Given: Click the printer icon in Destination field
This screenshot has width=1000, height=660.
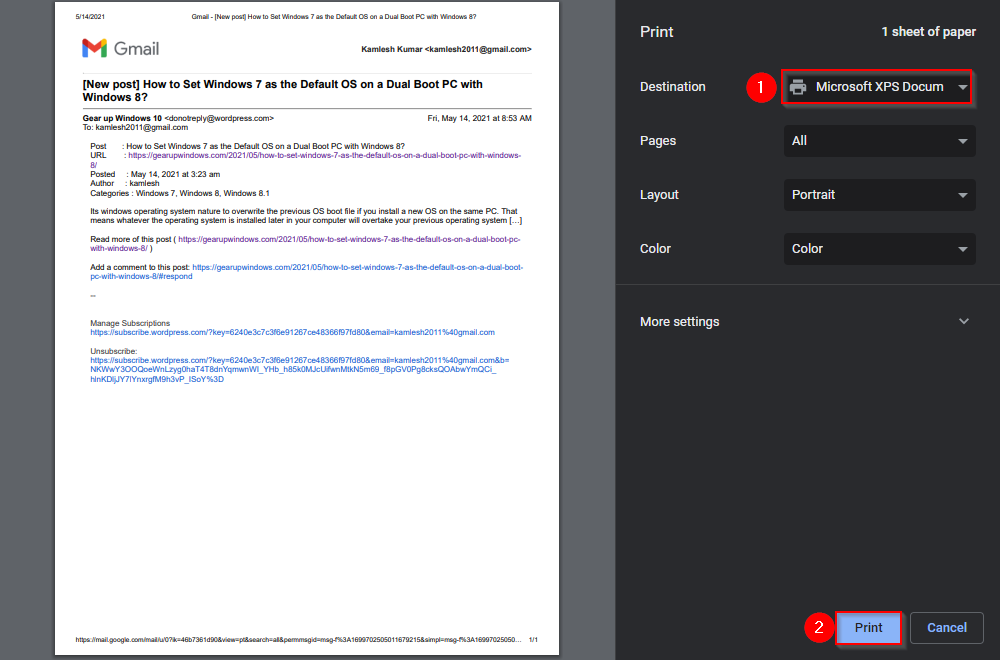Looking at the screenshot, I should [798, 87].
